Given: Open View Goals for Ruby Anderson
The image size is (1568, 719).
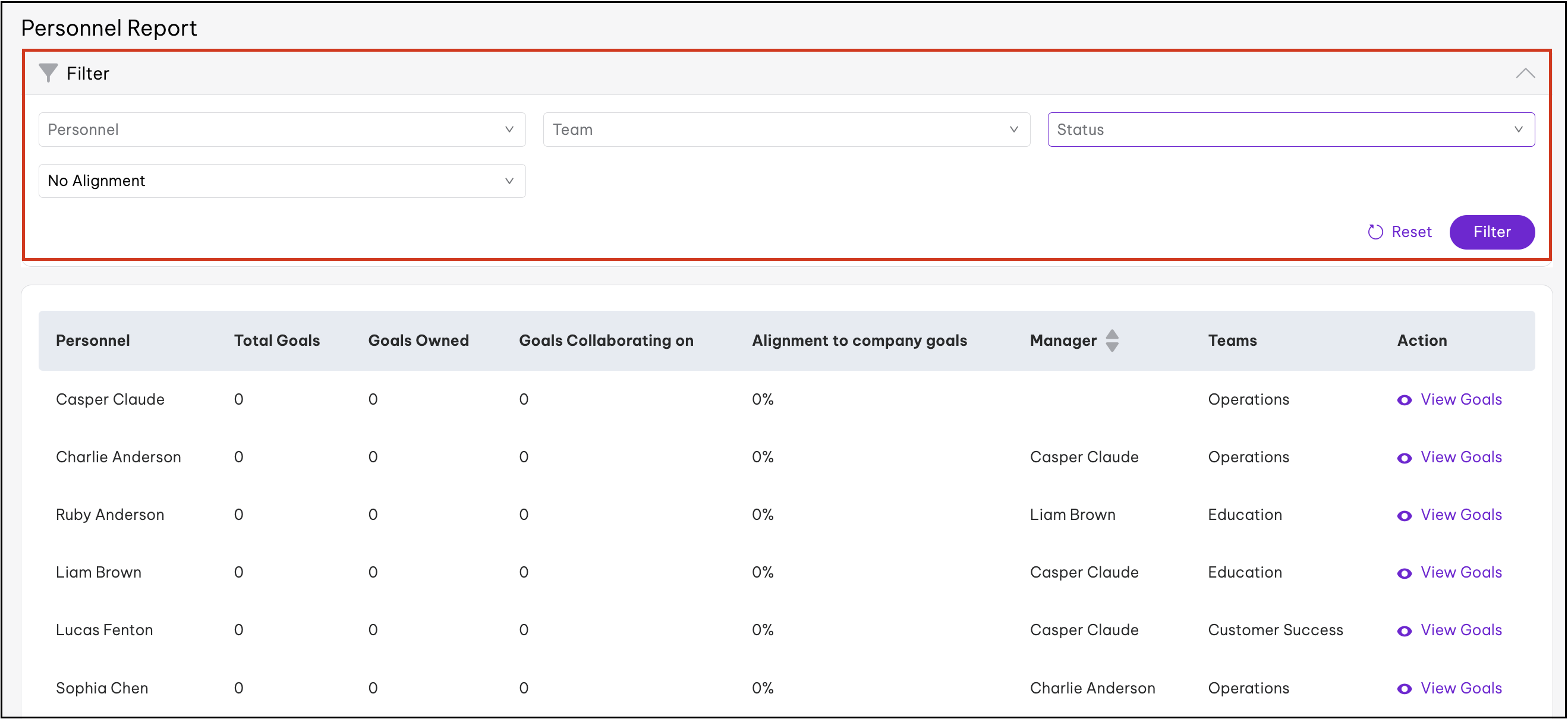Looking at the screenshot, I should pyautogui.click(x=1461, y=515).
